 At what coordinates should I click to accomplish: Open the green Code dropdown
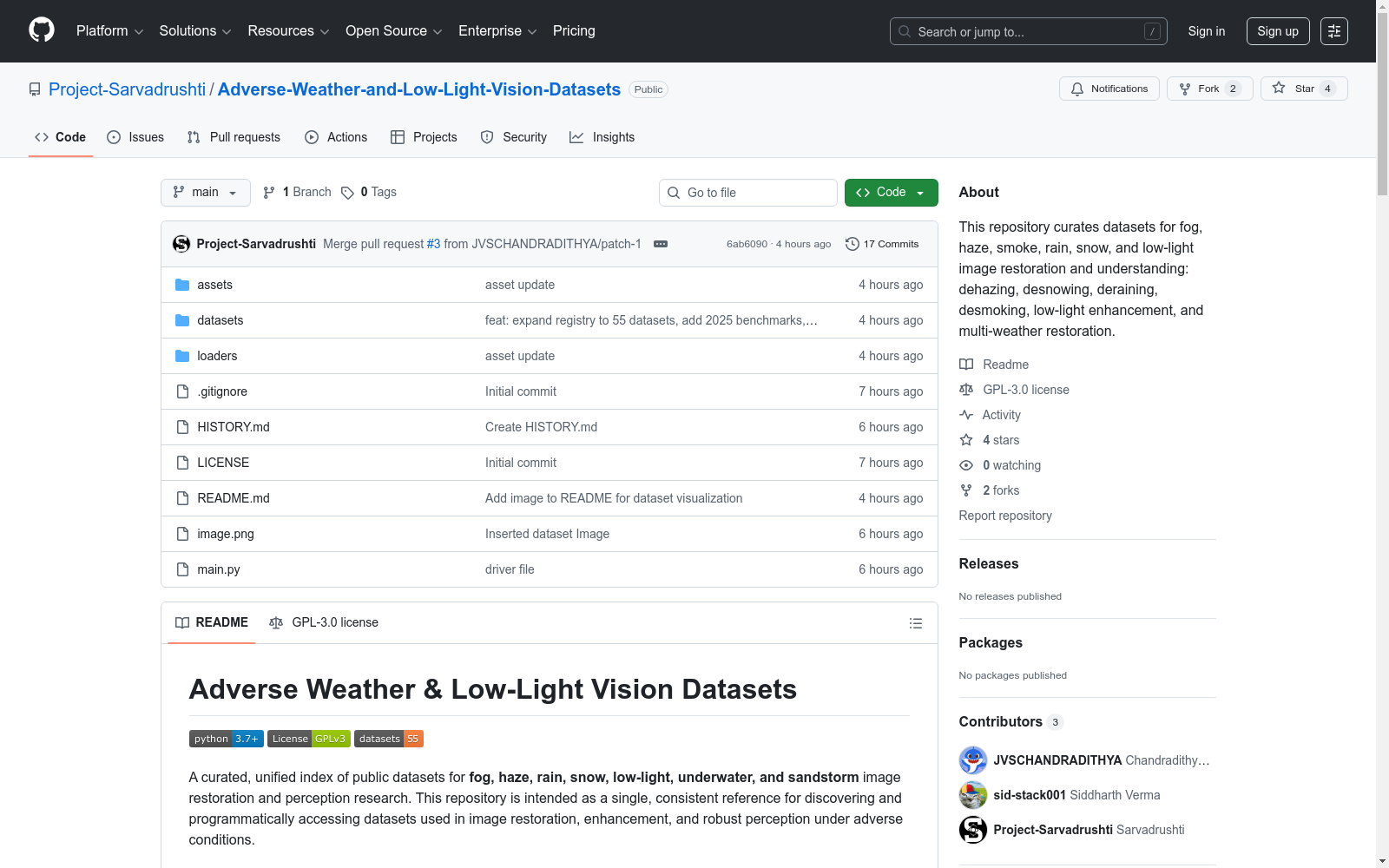click(891, 193)
